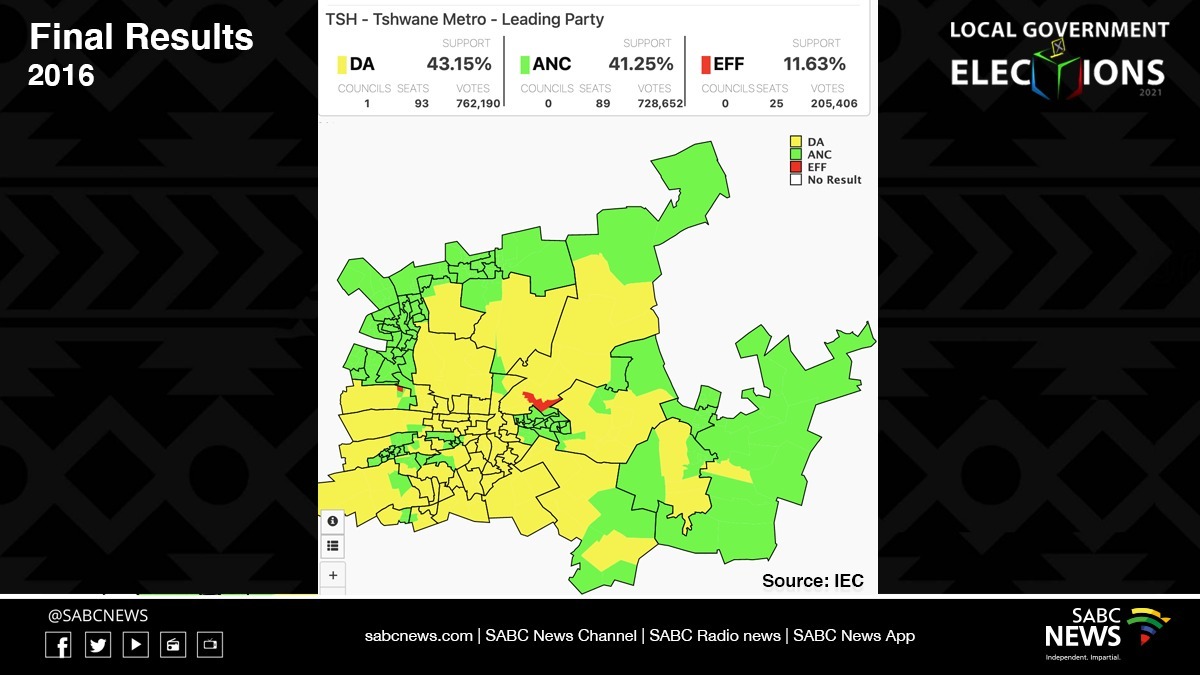Image resolution: width=1200 pixels, height=675 pixels.
Task: Click the SABC News logo
Action: [1107, 633]
